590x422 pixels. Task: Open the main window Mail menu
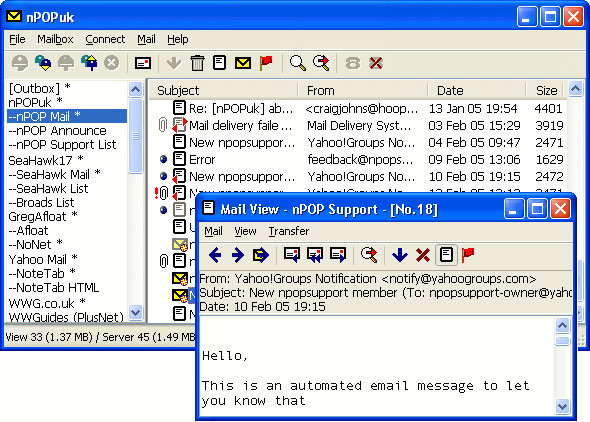point(146,39)
